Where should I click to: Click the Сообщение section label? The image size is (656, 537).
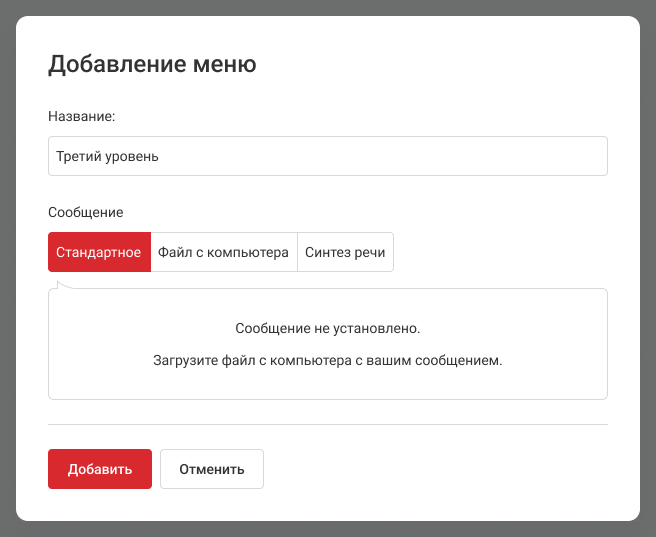coord(85,212)
